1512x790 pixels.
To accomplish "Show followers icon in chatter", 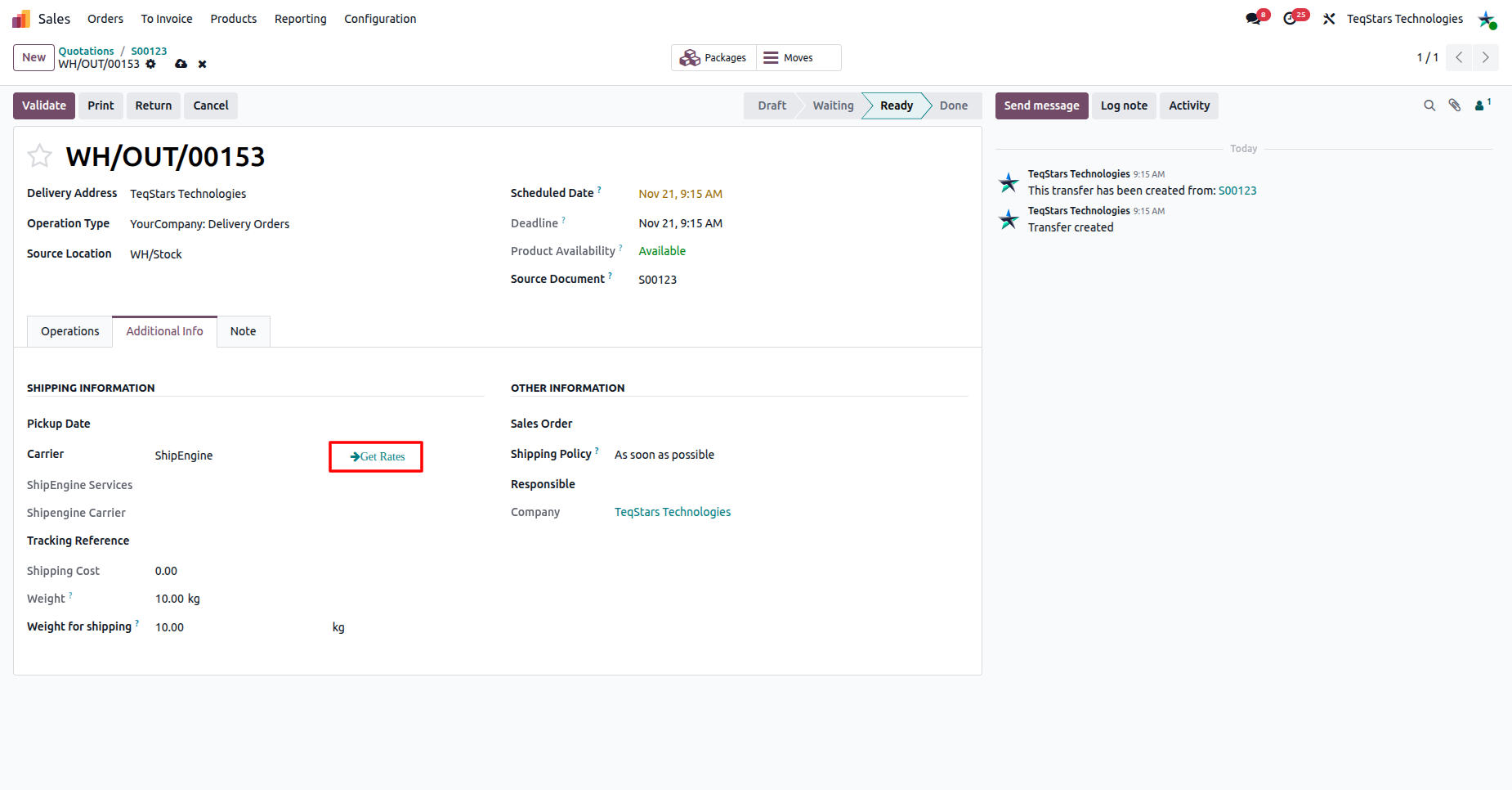I will pos(1483,105).
